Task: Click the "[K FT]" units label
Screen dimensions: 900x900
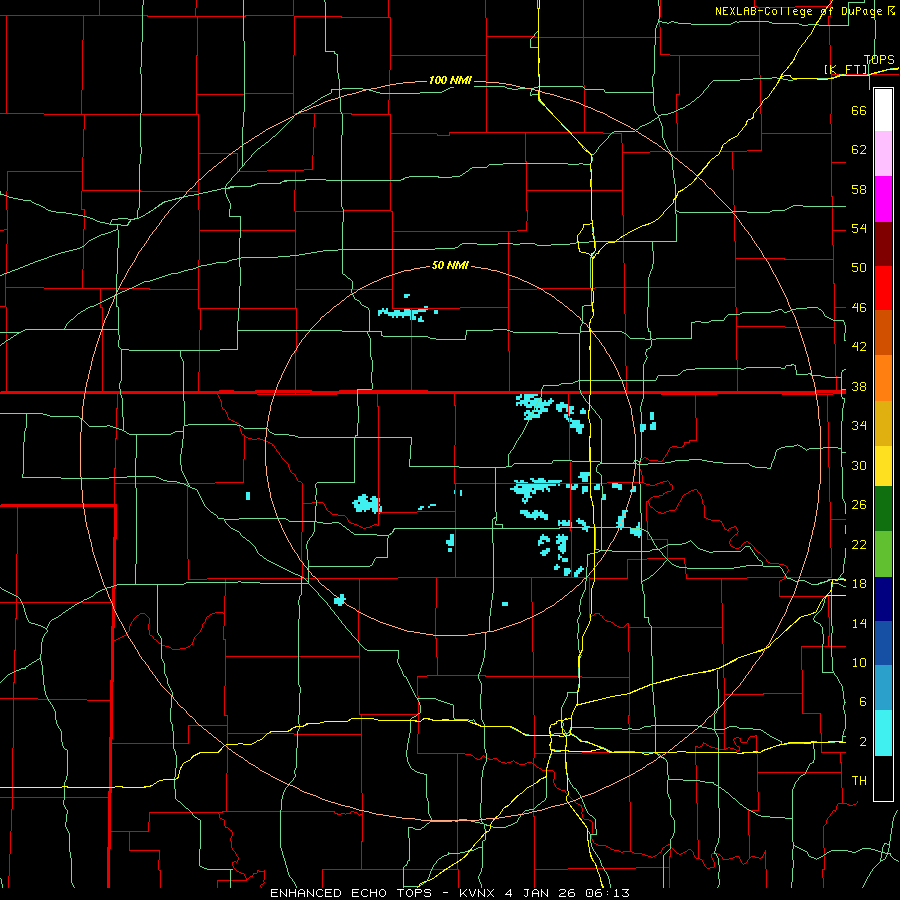Action: click(846, 69)
